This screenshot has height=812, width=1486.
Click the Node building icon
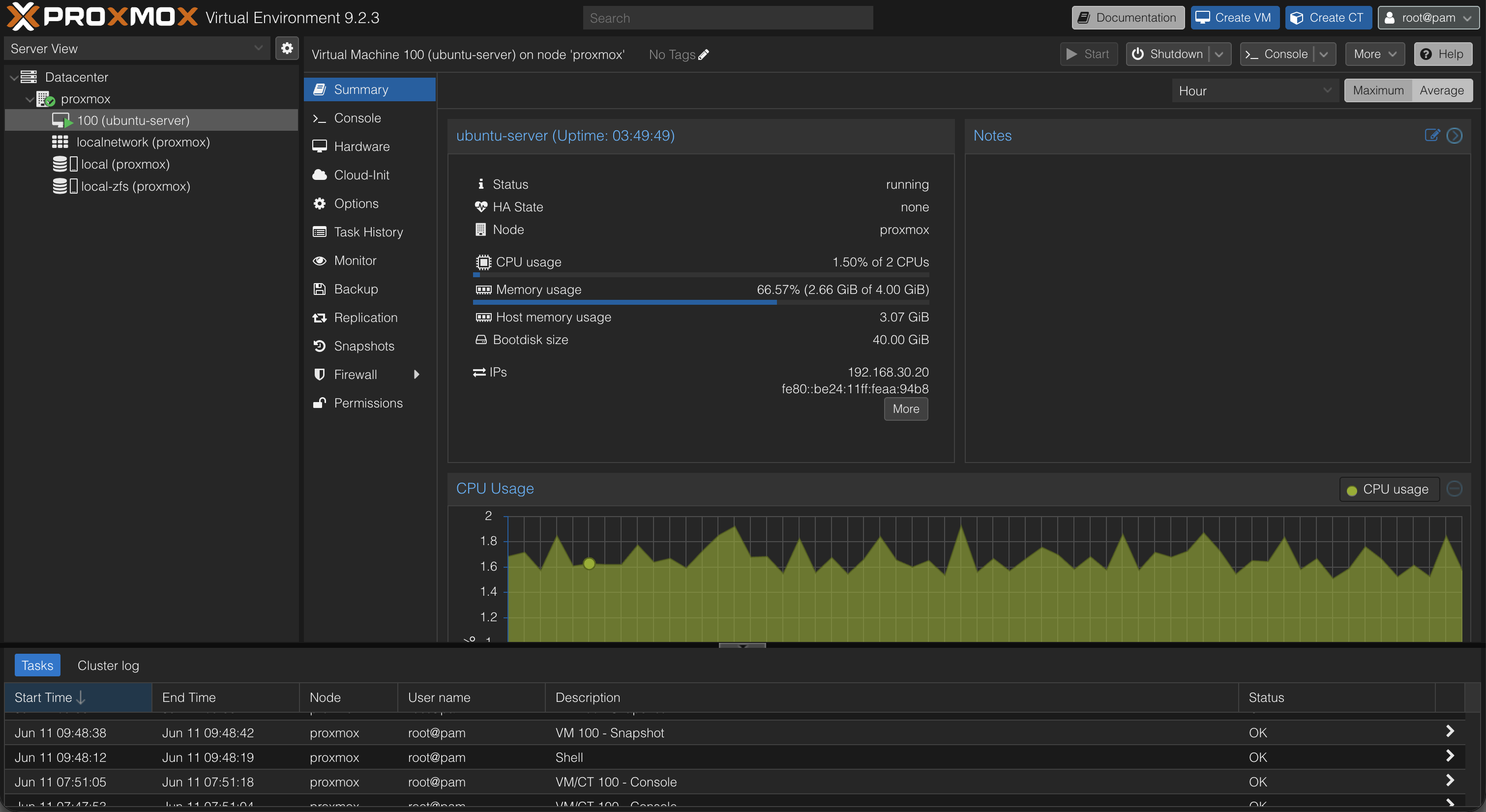[x=480, y=230]
